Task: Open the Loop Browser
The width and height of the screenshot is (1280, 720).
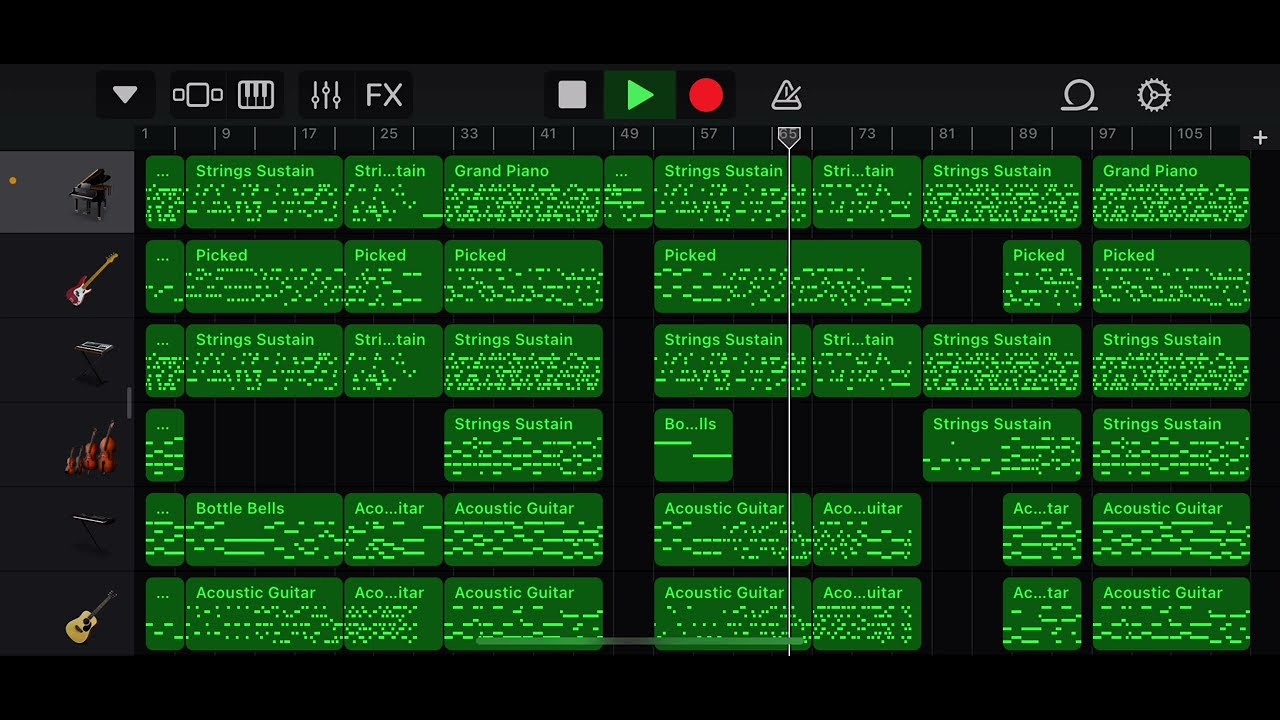Action: click(x=1080, y=95)
